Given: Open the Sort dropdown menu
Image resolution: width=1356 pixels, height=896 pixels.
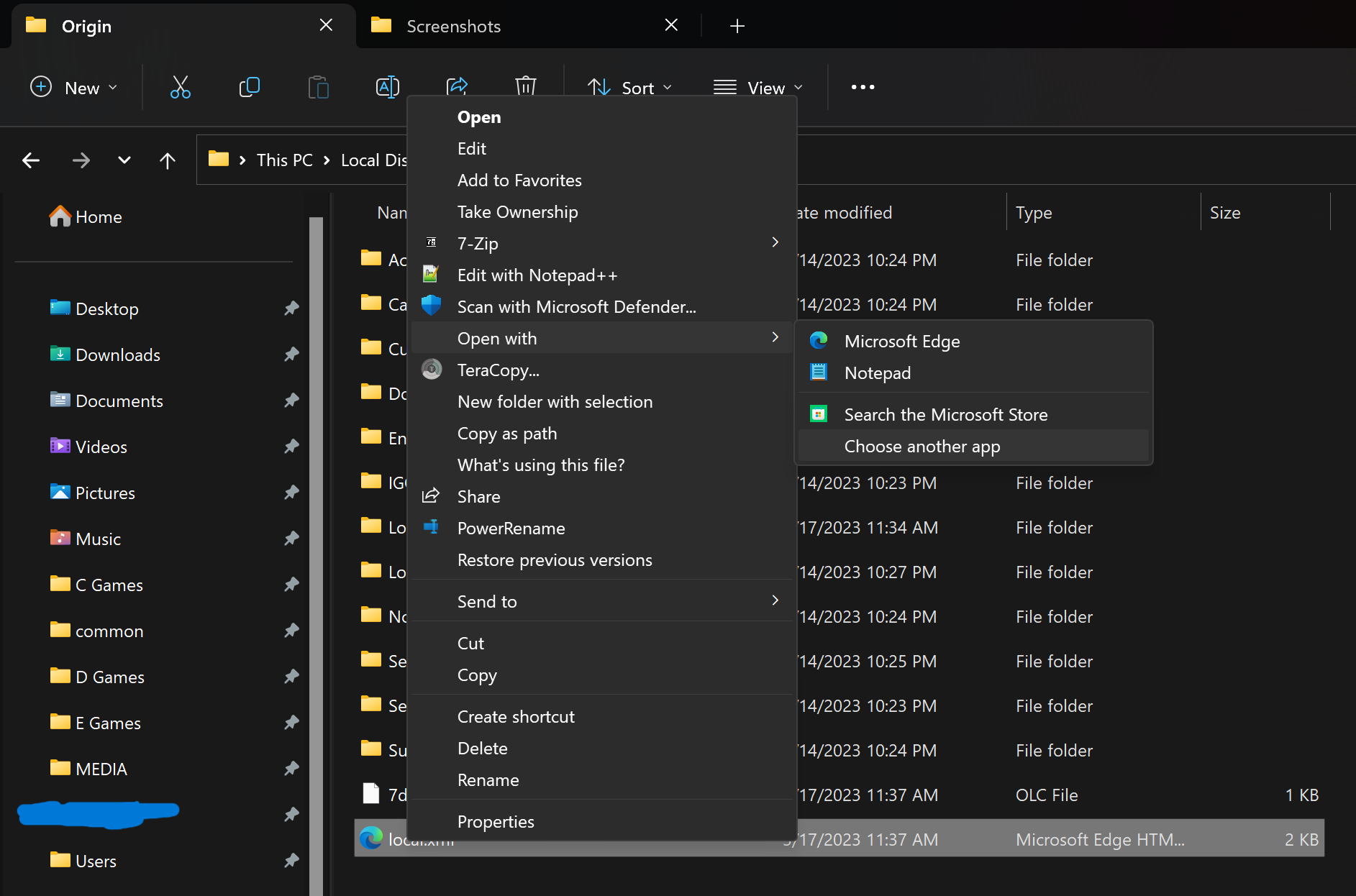Looking at the screenshot, I should point(630,88).
